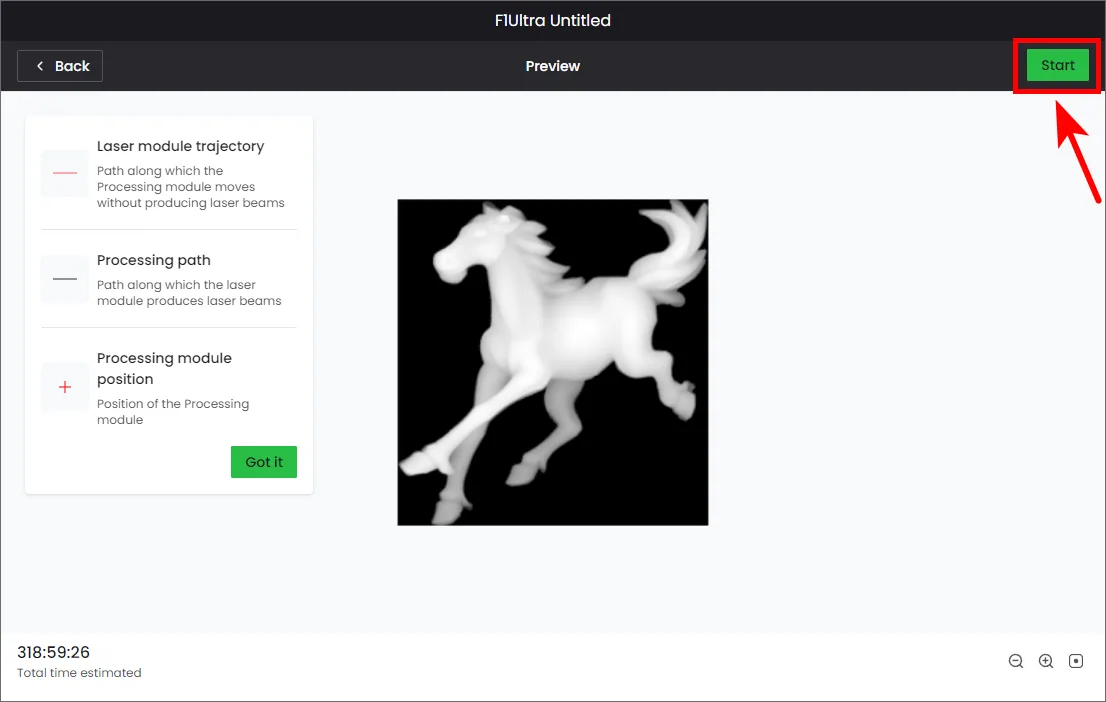Screen dimensions: 1106x702
Task: Click the 'Laser module trajectory' heading
Action: click(x=181, y=146)
